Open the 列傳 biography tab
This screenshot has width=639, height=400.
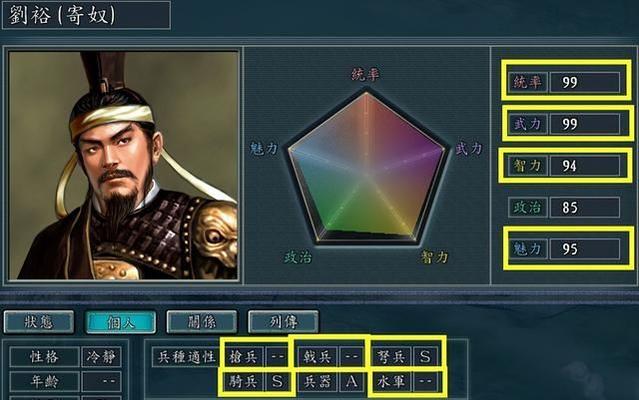(x=283, y=322)
